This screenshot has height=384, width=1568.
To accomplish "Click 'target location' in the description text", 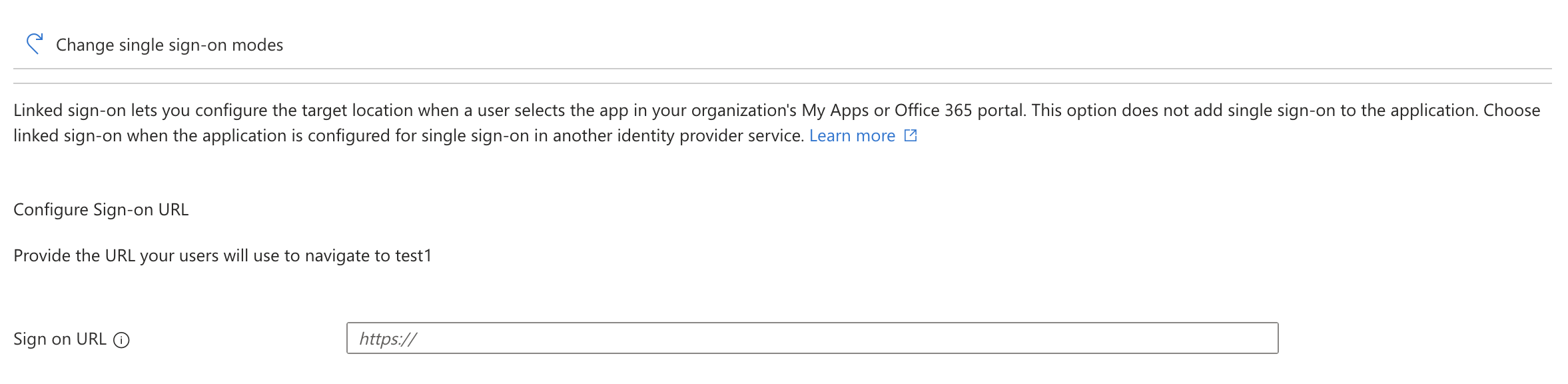I will [x=357, y=111].
